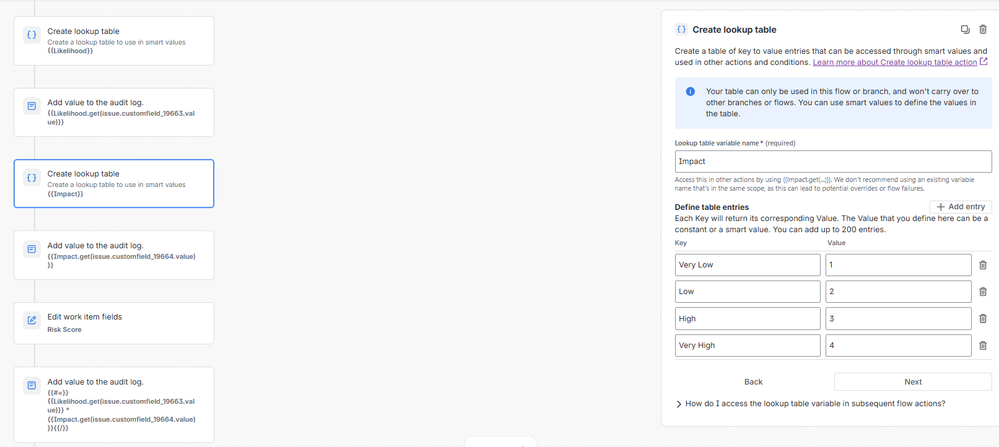Edit the value field containing 1
The height and width of the screenshot is (447, 999).
(x=898, y=265)
